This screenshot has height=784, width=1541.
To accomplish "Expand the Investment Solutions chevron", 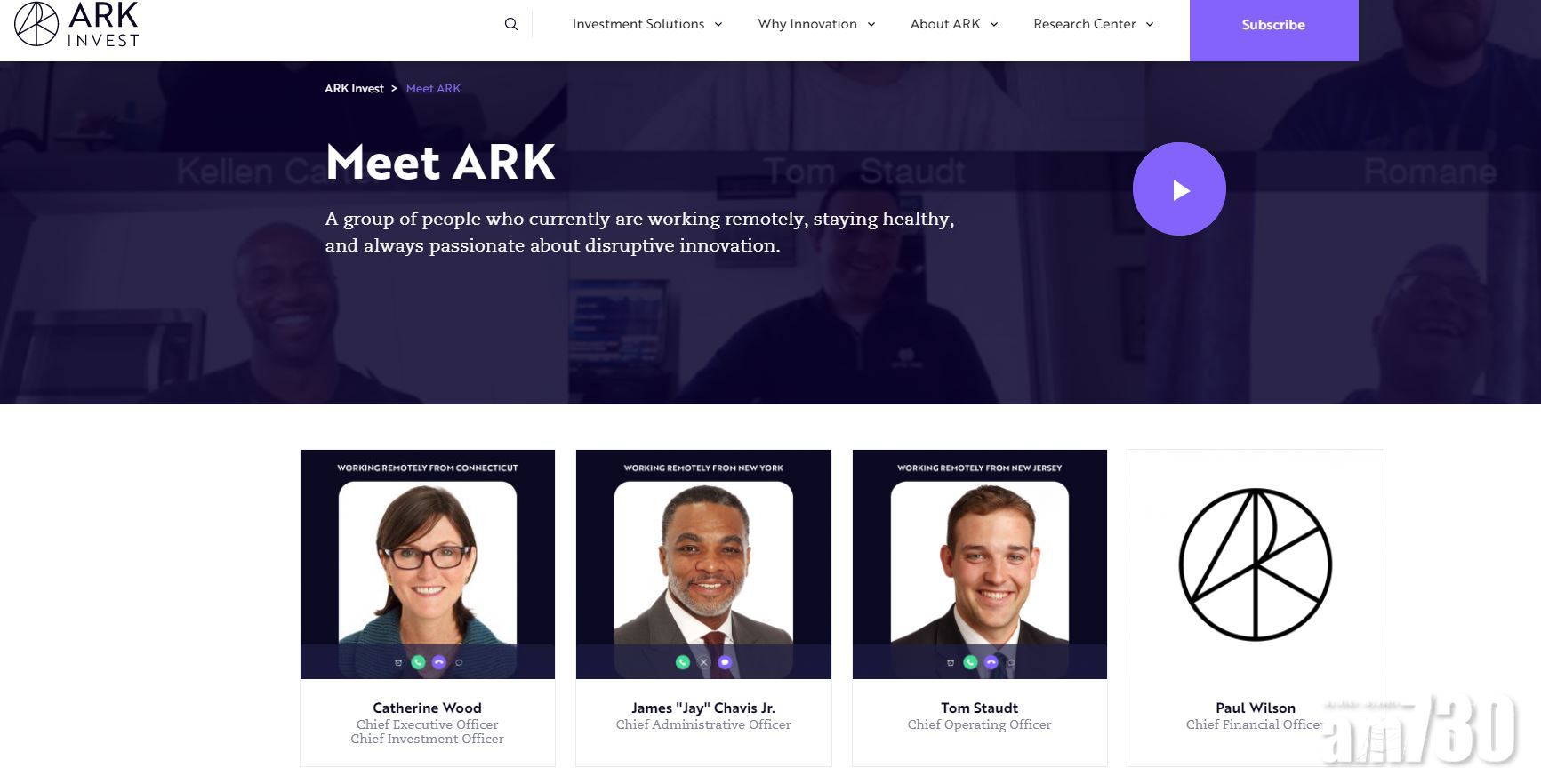I will pos(718,25).
